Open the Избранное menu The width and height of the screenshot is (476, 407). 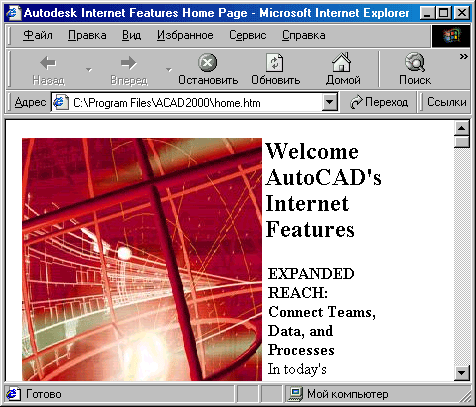point(185,35)
